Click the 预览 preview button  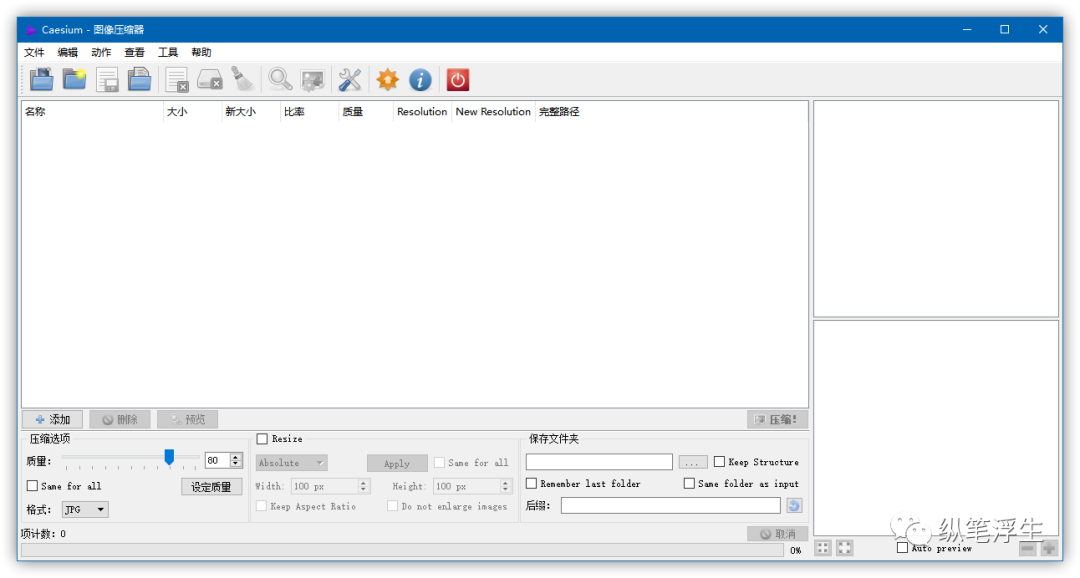pyautogui.click(x=187, y=419)
